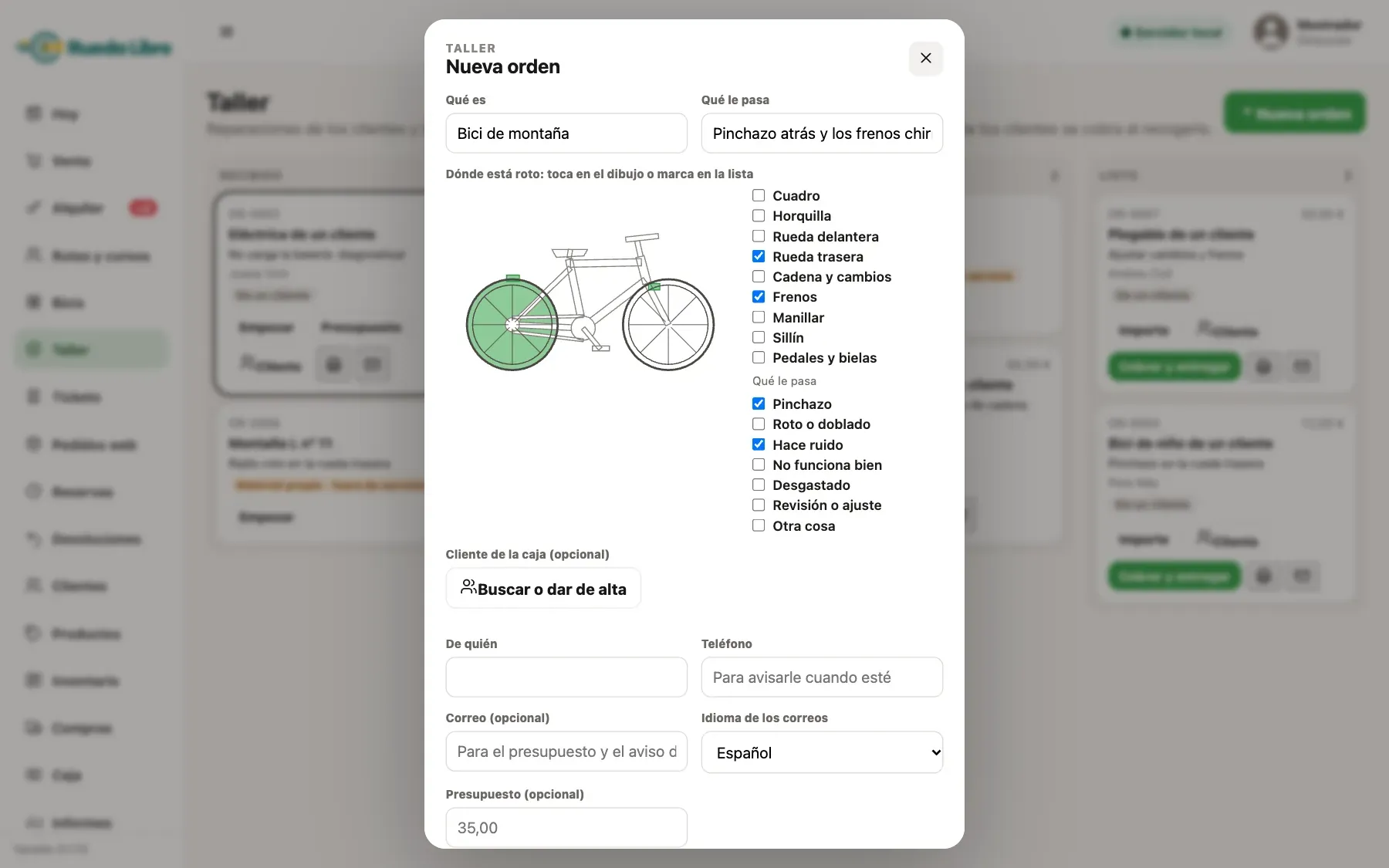1389x868 pixels.
Task: Enable Rueda delantera checkbox
Action: click(759, 236)
